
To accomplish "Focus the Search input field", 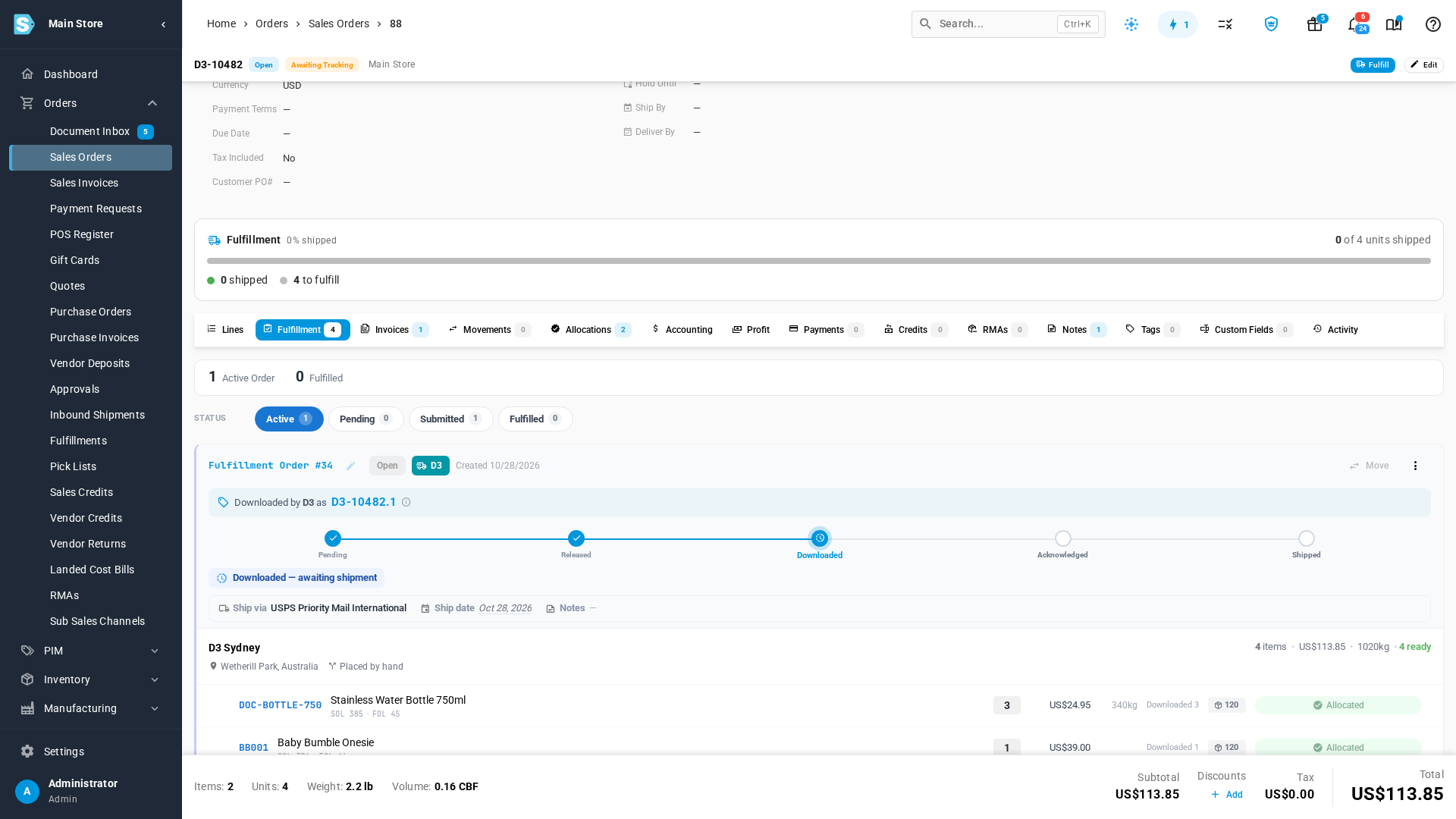I will click(1009, 24).
